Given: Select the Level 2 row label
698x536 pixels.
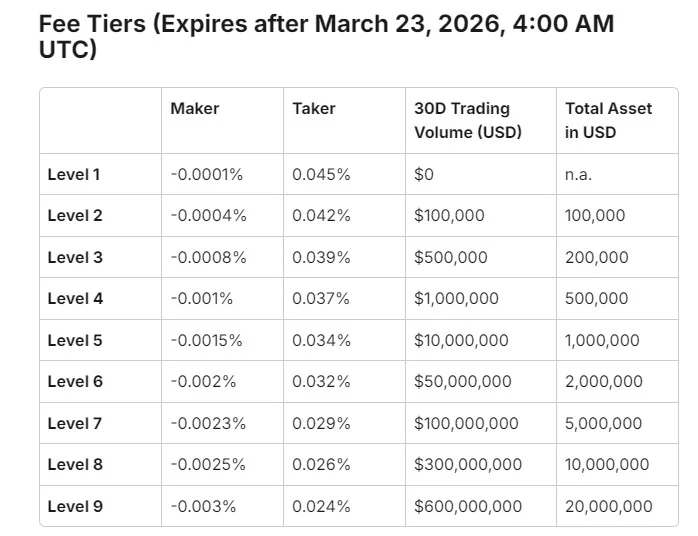Looking at the screenshot, I should tap(75, 215).
